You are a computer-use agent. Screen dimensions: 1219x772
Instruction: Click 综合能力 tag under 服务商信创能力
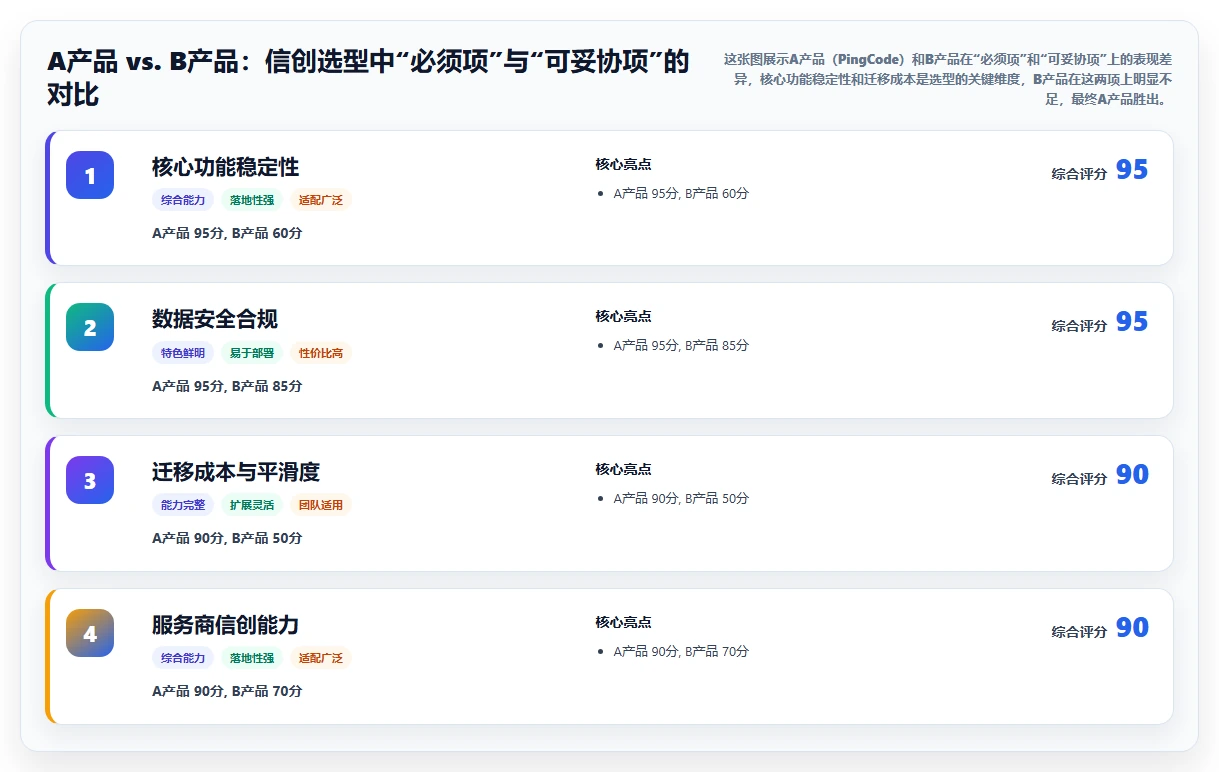pos(183,658)
